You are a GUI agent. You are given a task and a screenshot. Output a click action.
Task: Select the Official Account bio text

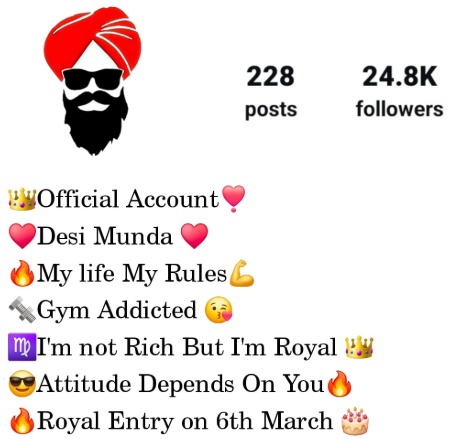point(128,199)
